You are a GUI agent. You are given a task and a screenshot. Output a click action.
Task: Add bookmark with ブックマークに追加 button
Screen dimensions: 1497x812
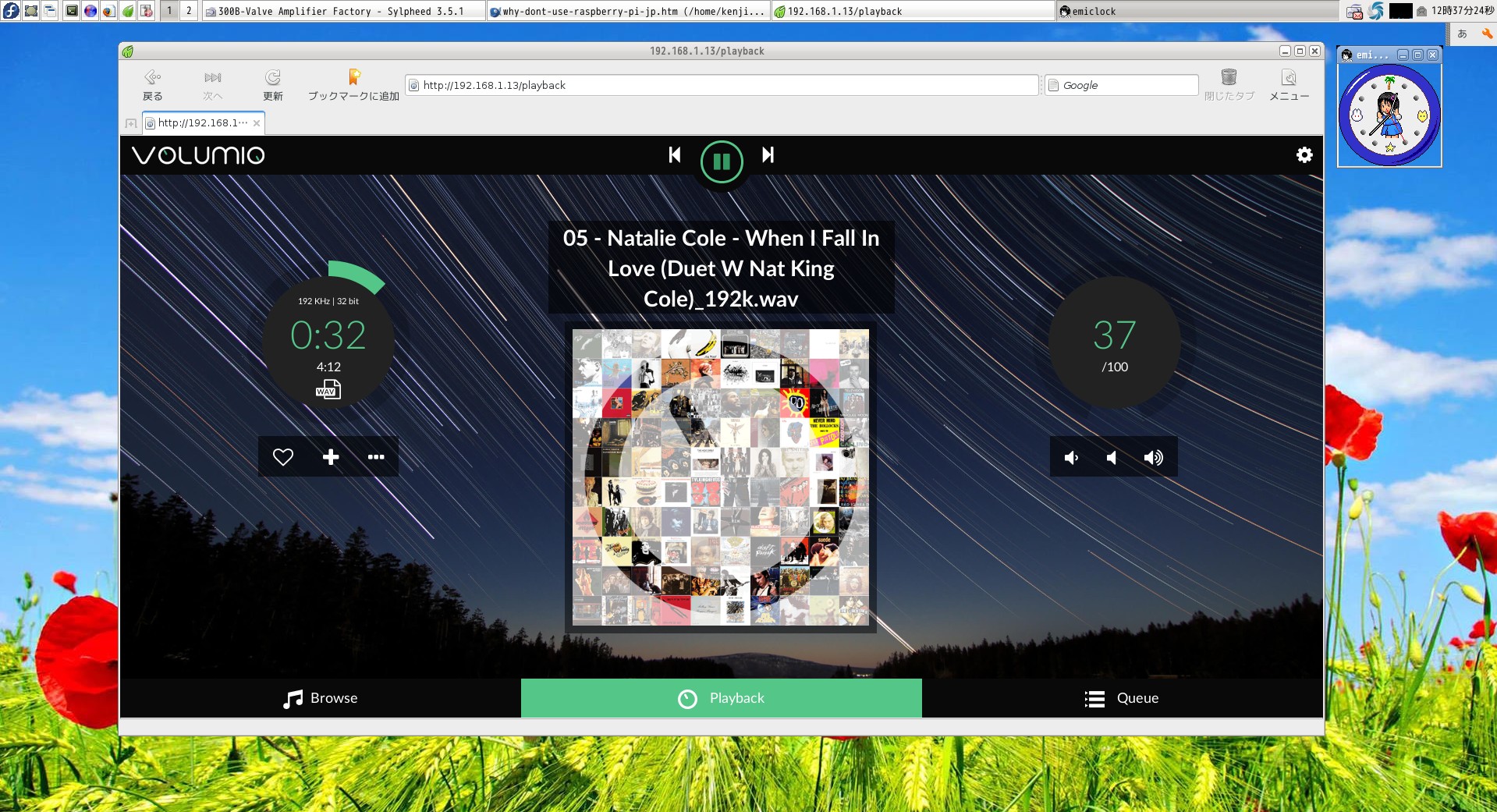[x=353, y=85]
